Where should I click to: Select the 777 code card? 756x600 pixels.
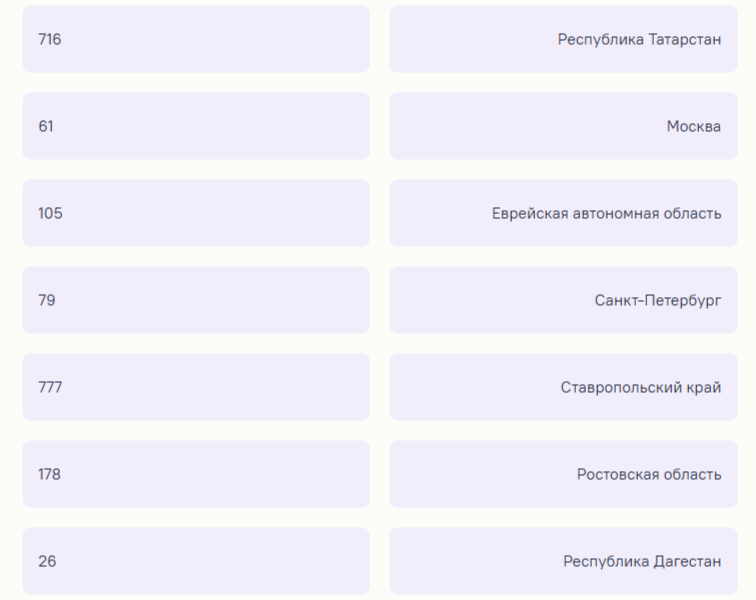(x=196, y=387)
